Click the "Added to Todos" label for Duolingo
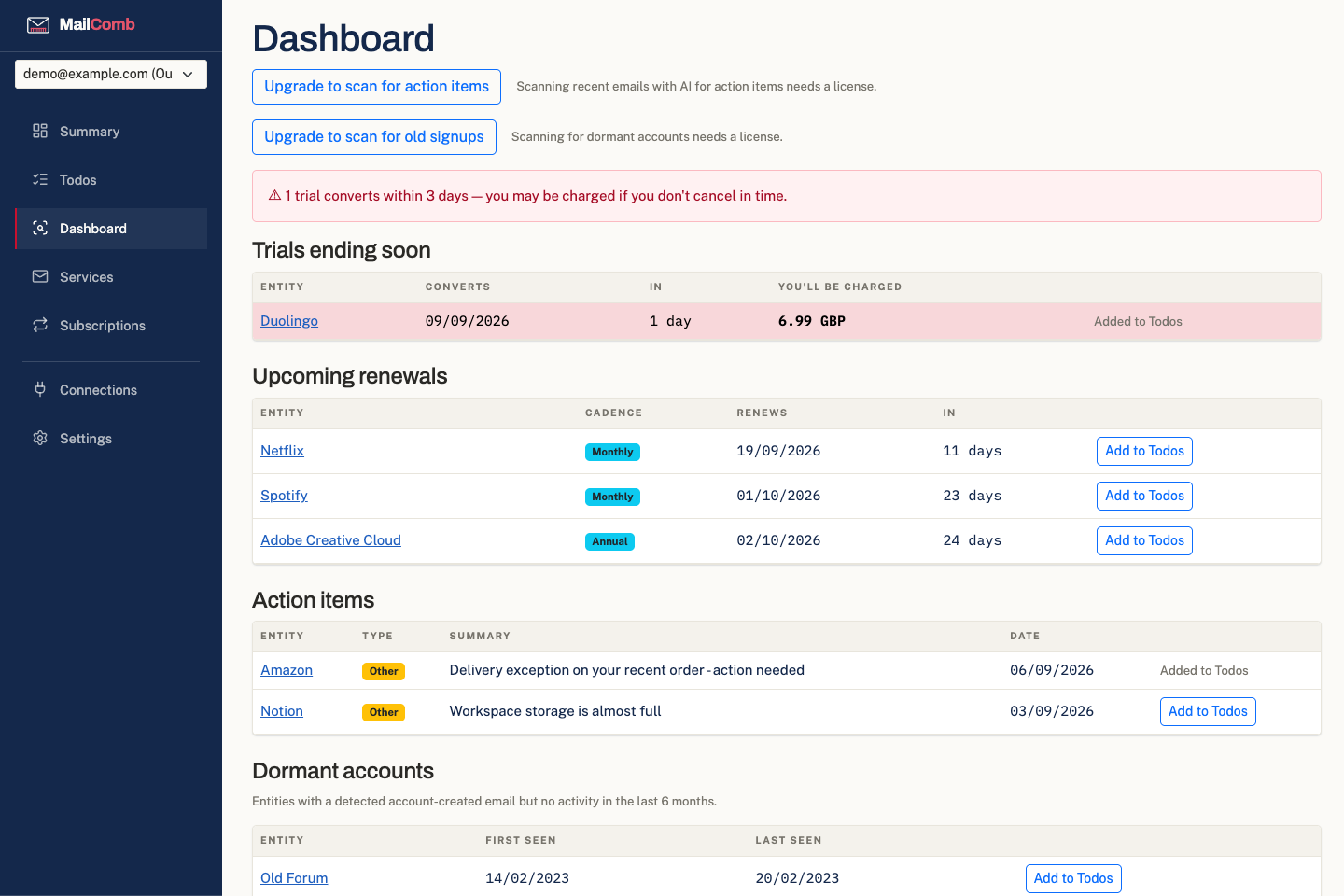 click(x=1138, y=322)
